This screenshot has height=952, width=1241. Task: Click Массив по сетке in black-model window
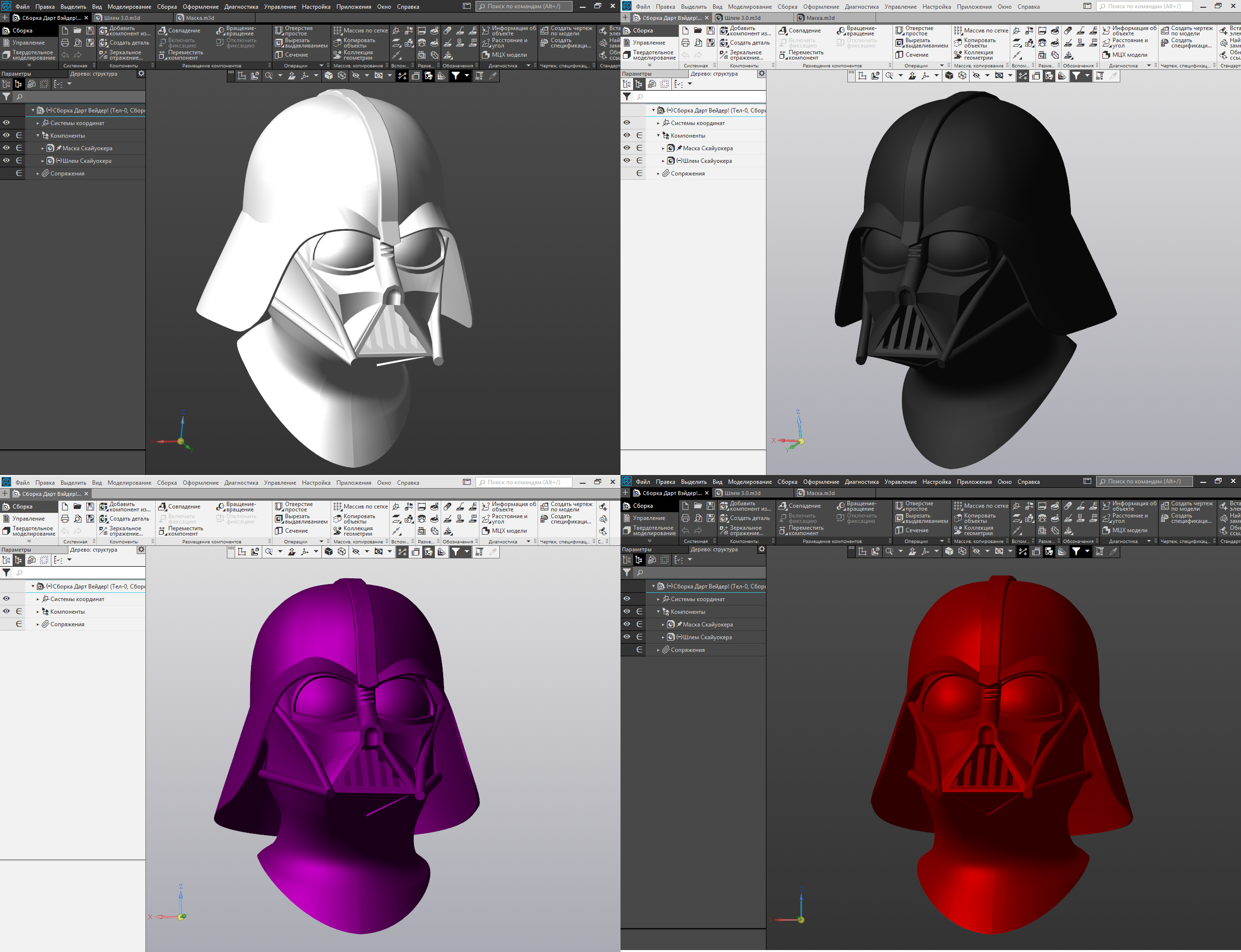[x=981, y=31]
